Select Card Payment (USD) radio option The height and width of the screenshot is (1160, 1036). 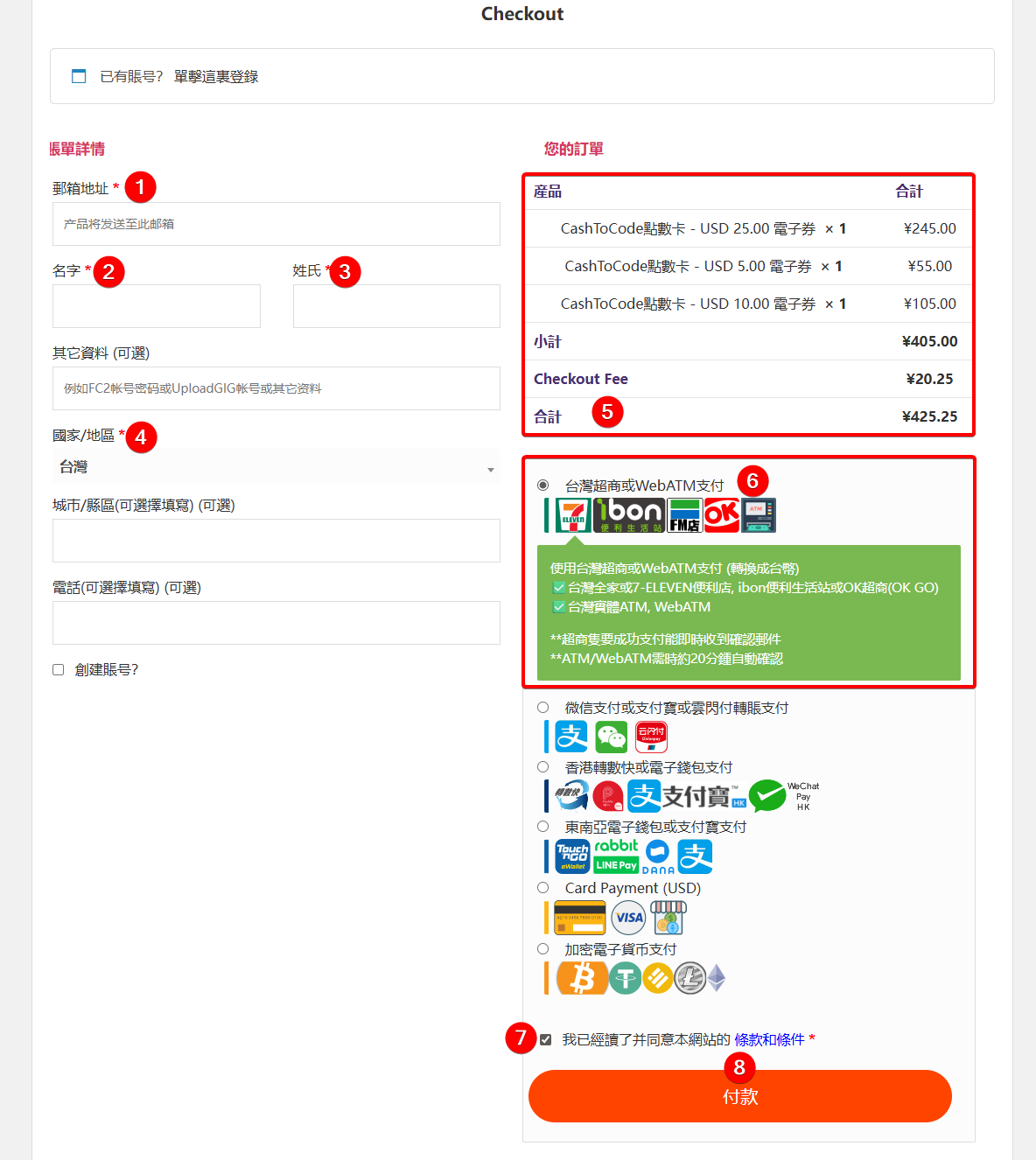(x=543, y=888)
